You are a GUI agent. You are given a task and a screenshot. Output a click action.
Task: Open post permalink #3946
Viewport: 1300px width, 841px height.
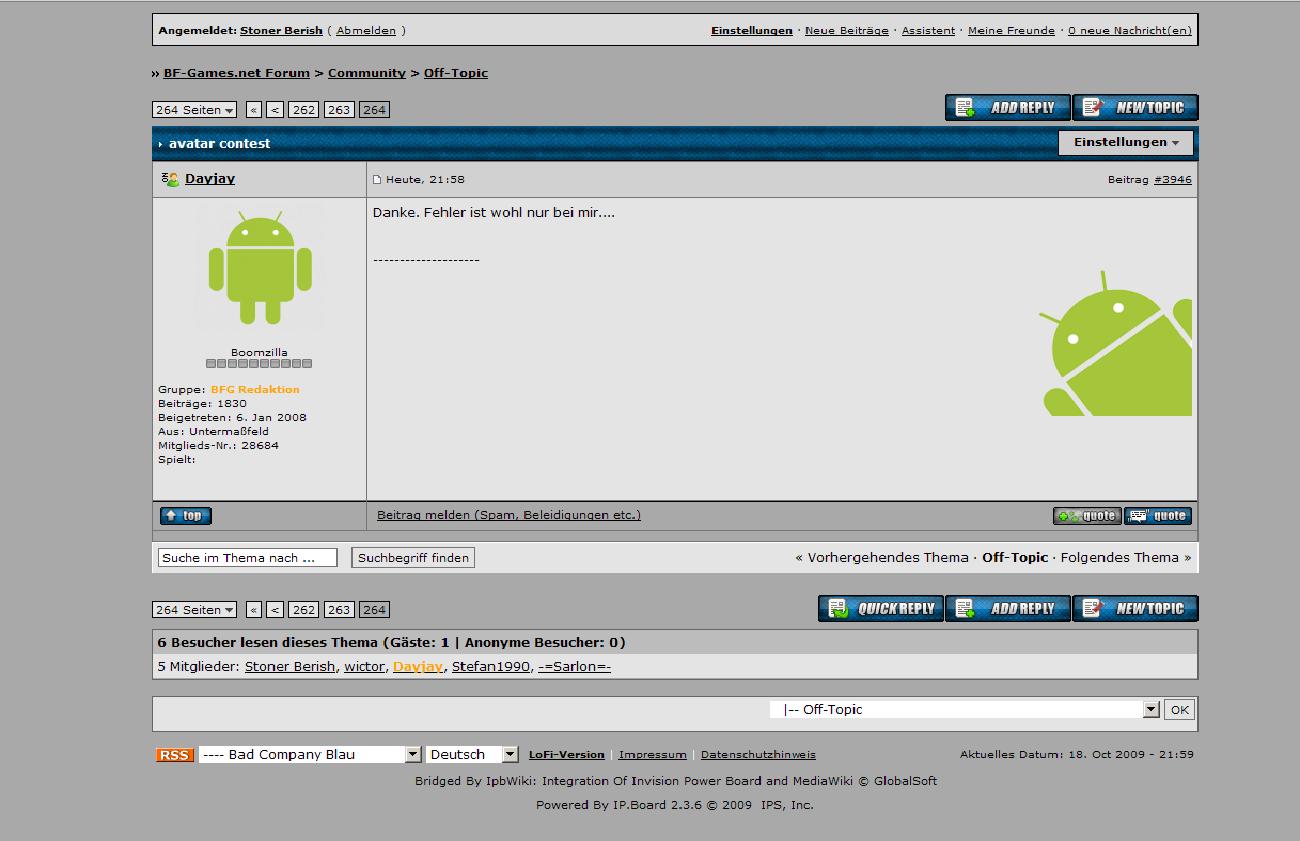click(x=1173, y=180)
